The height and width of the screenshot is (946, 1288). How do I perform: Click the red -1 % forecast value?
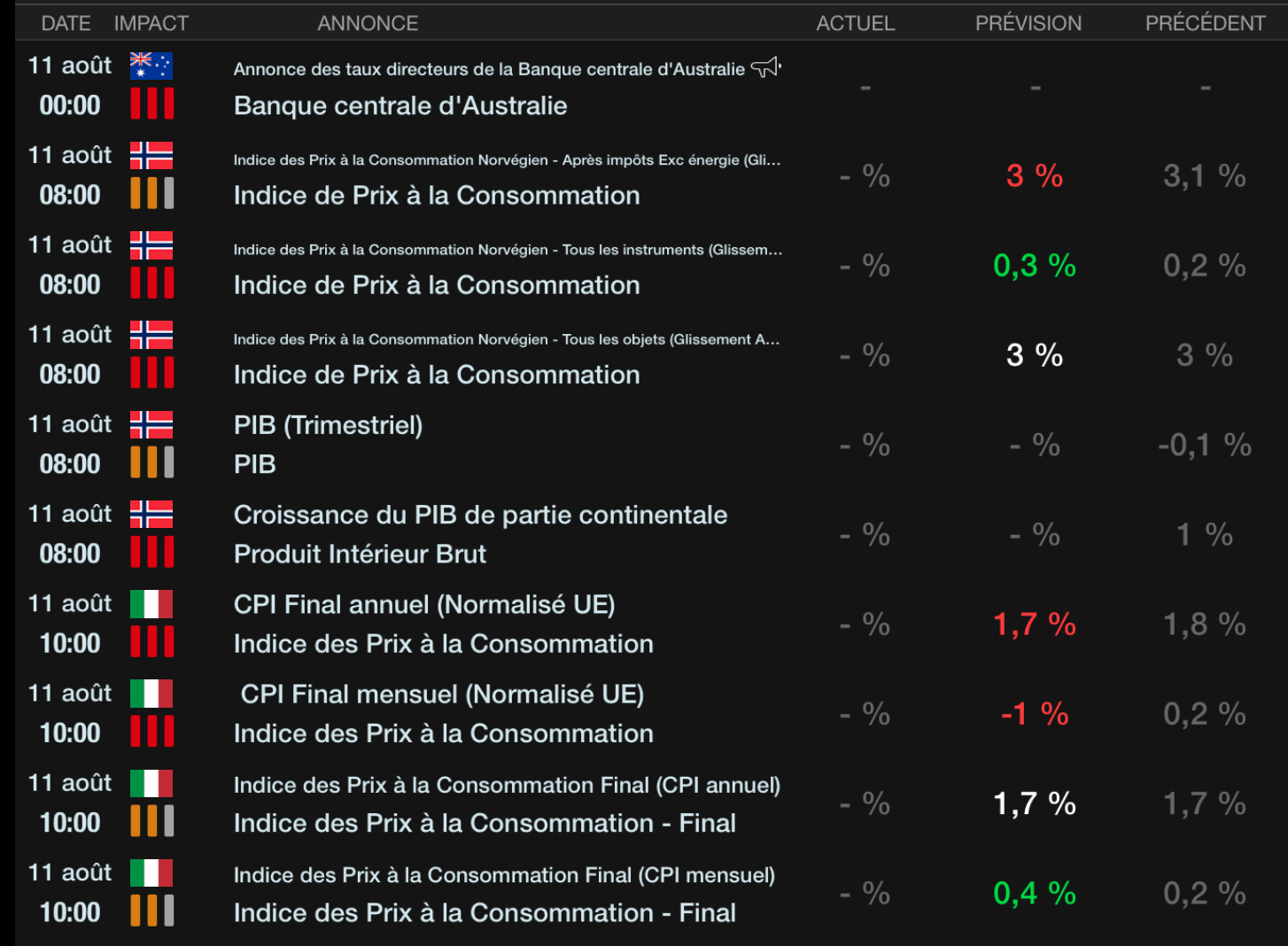point(1034,714)
